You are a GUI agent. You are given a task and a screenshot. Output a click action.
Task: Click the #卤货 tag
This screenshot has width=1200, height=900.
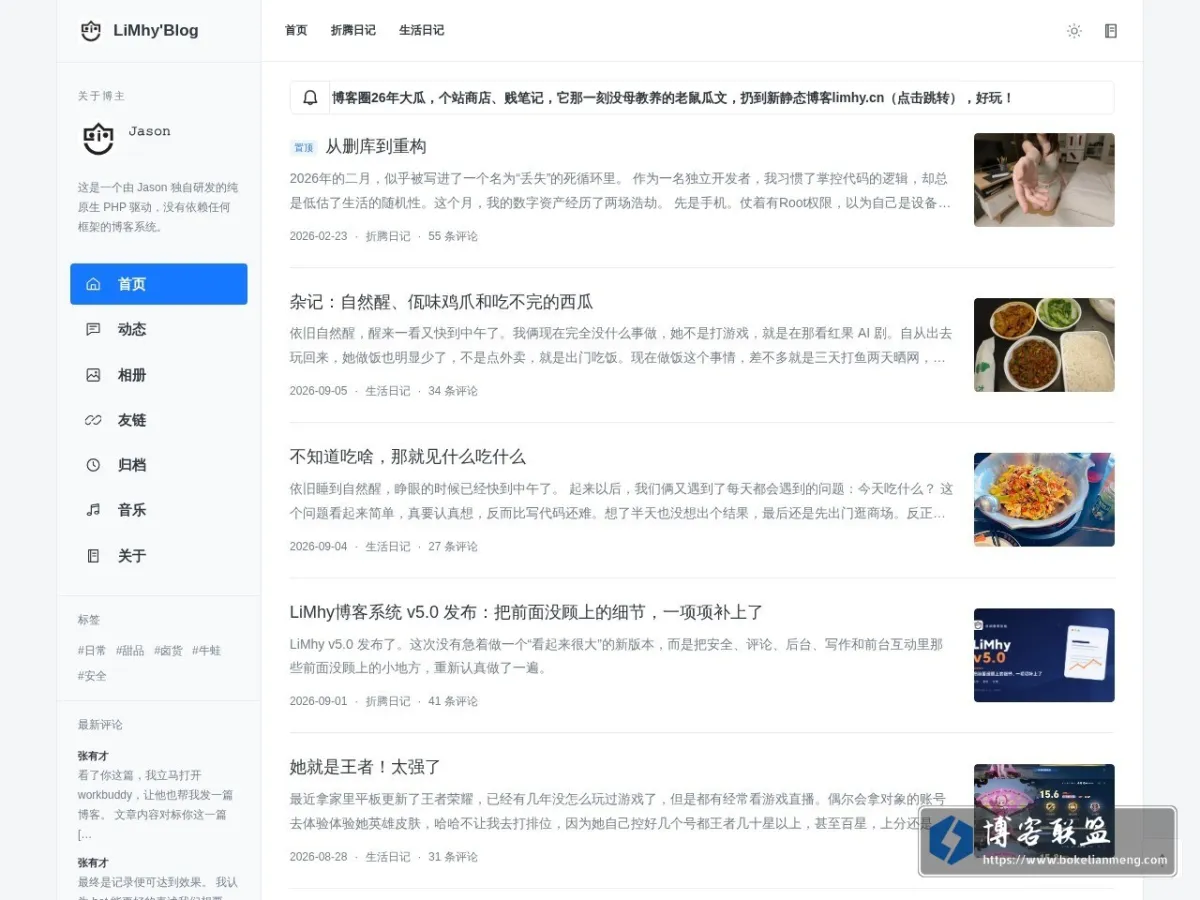[x=168, y=650]
